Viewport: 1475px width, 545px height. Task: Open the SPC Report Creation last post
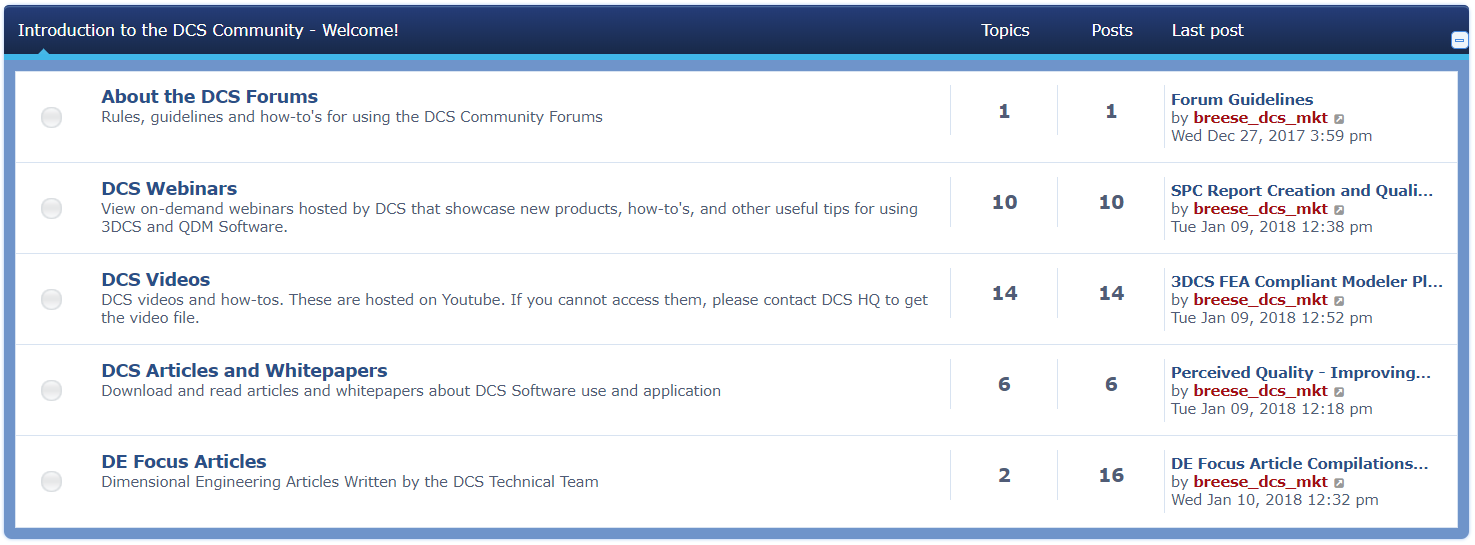tap(1302, 190)
